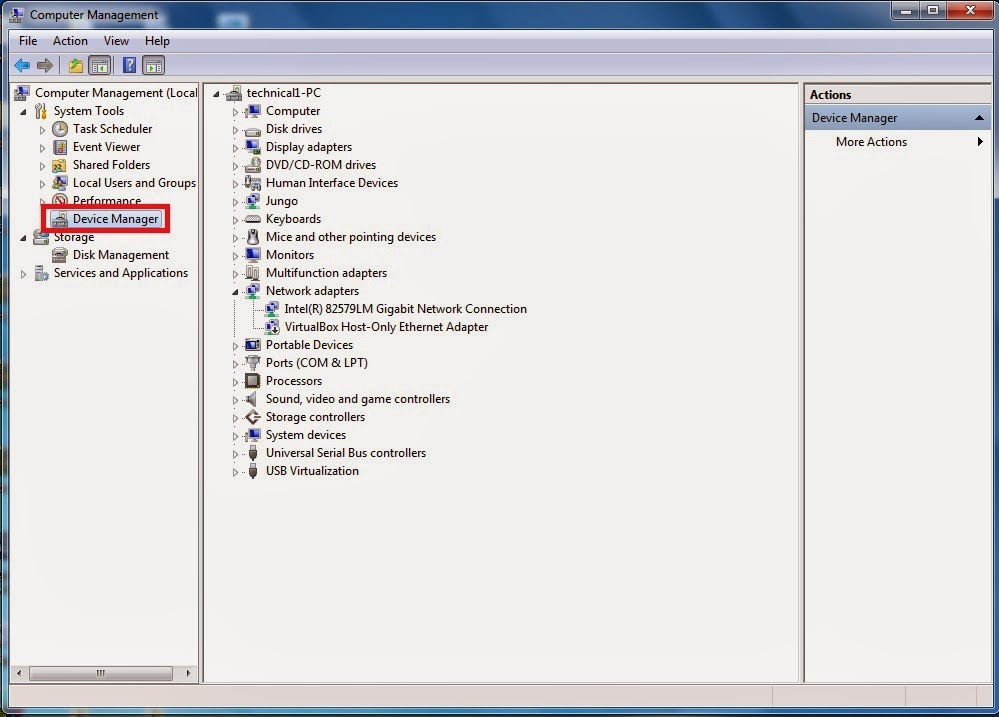Screen dimensions: 999x717
Task: Select USB Virtualization category
Action: click(x=312, y=471)
